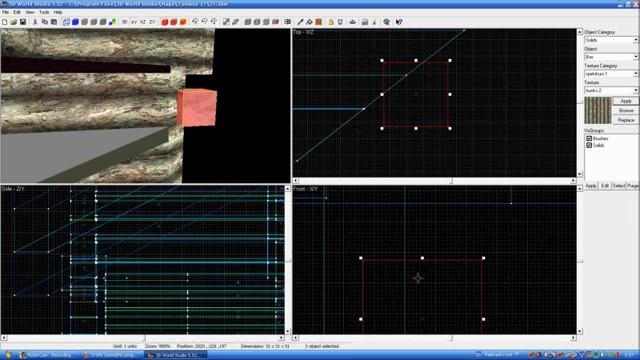Click the top-middle handle in Front view
The image size is (640, 360).
422,258
